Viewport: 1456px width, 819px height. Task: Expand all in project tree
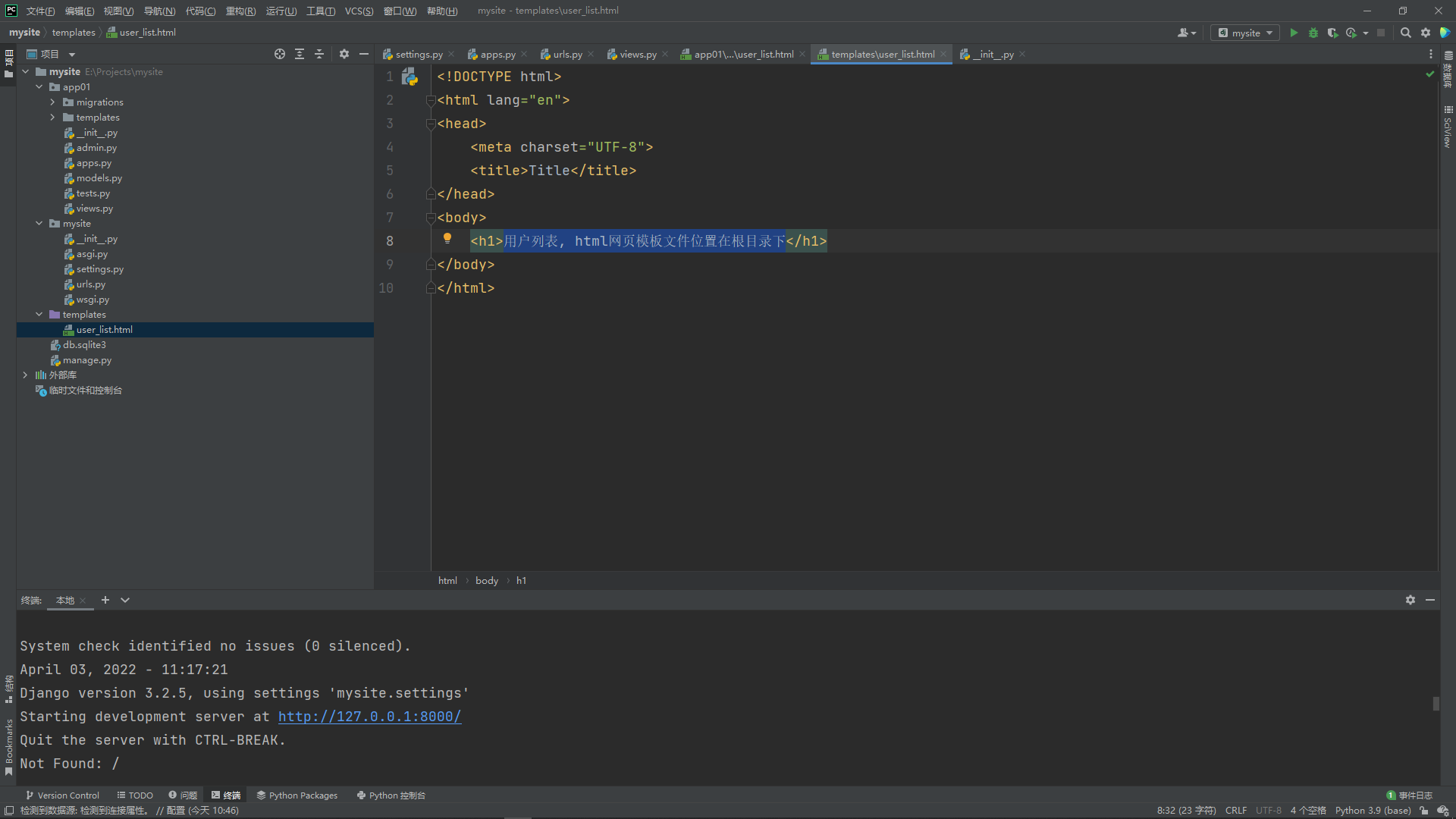(x=300, y=54)
